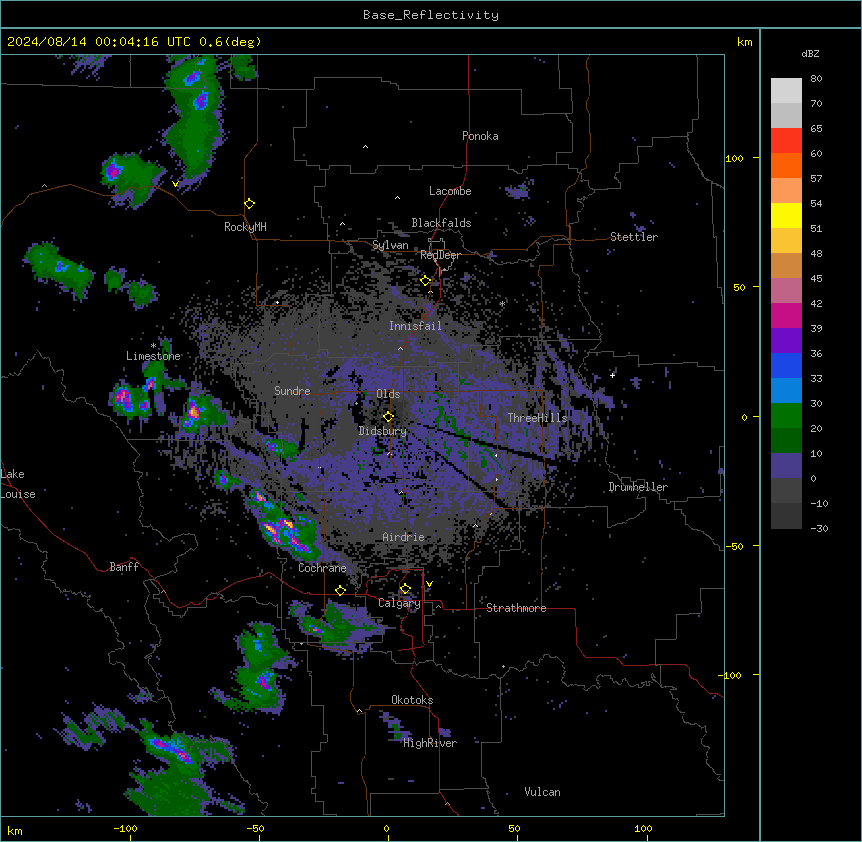This screenshot has height=842, width=862.
Task: Click the asterisk marker above Limestone label
Action: [153, 346]
